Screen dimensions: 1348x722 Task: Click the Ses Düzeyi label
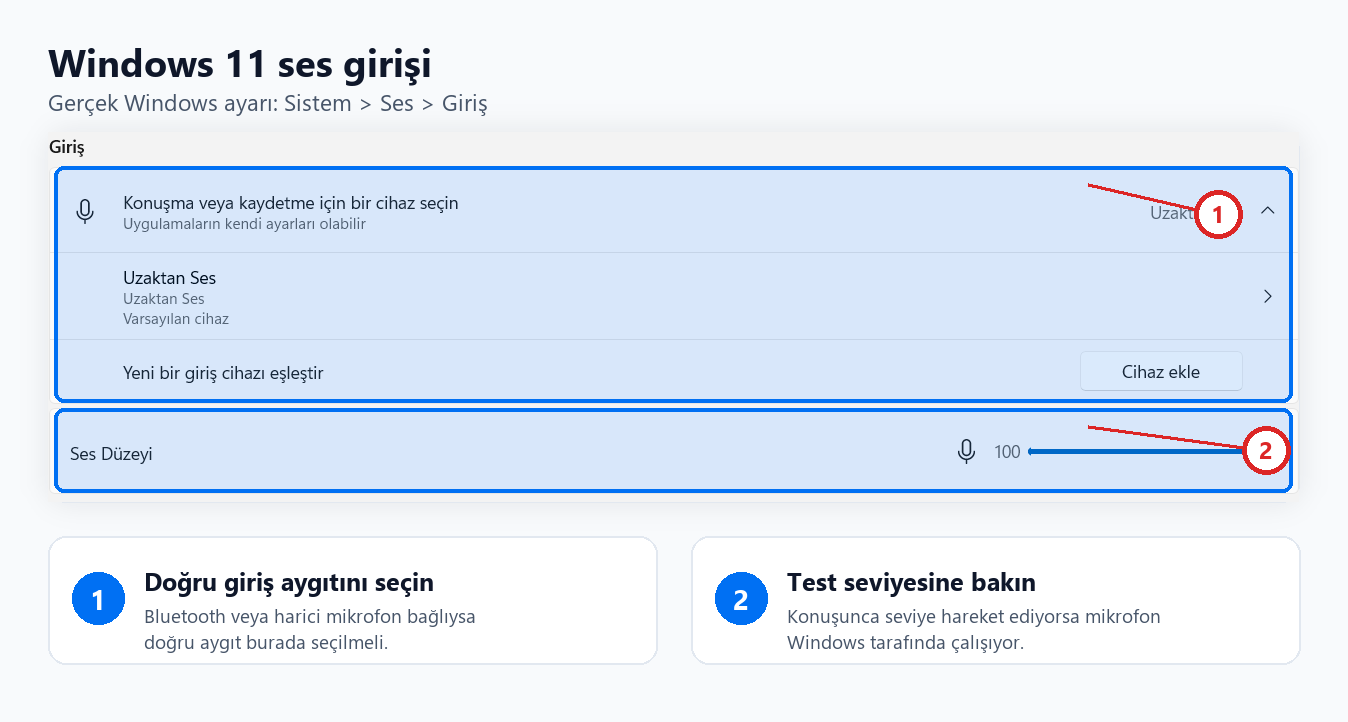(x=111, y=454)
